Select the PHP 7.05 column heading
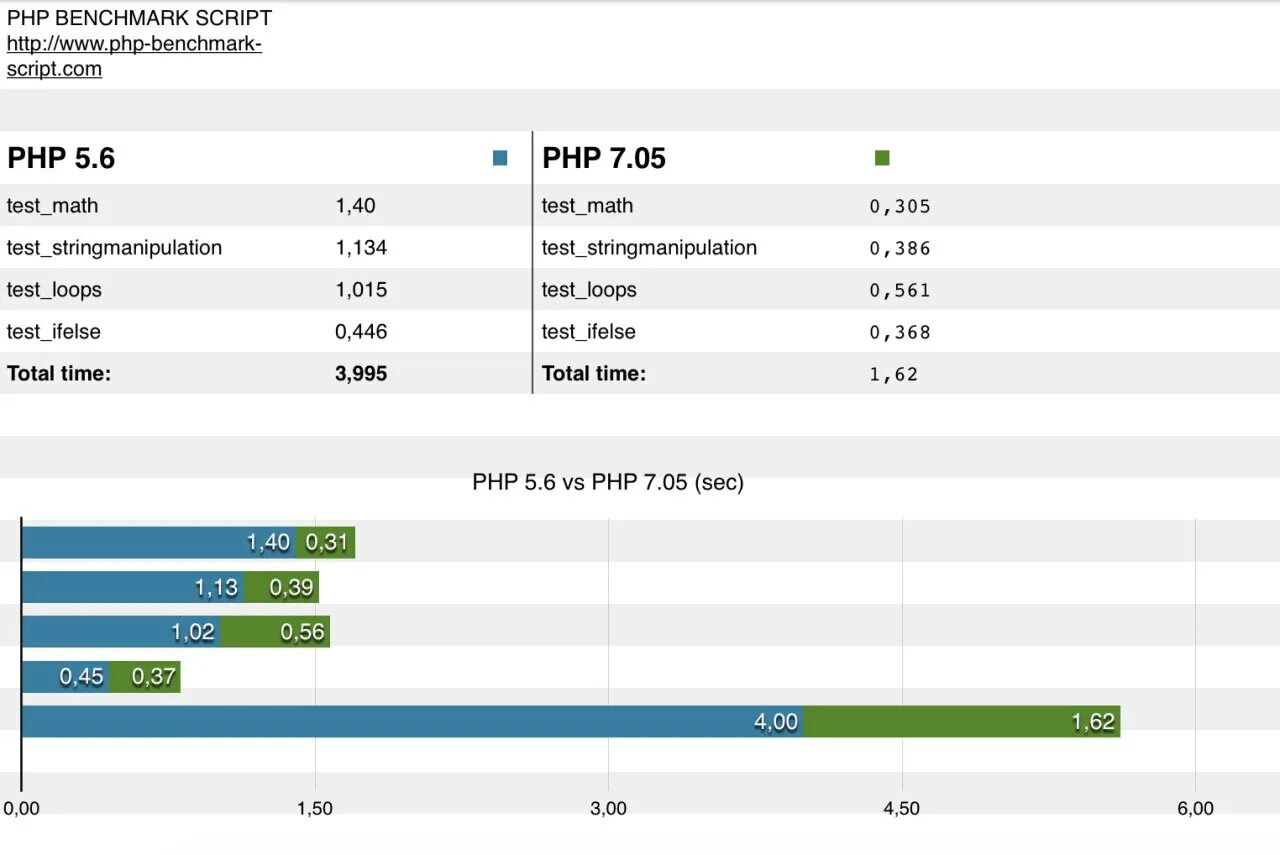 point(604,158)
